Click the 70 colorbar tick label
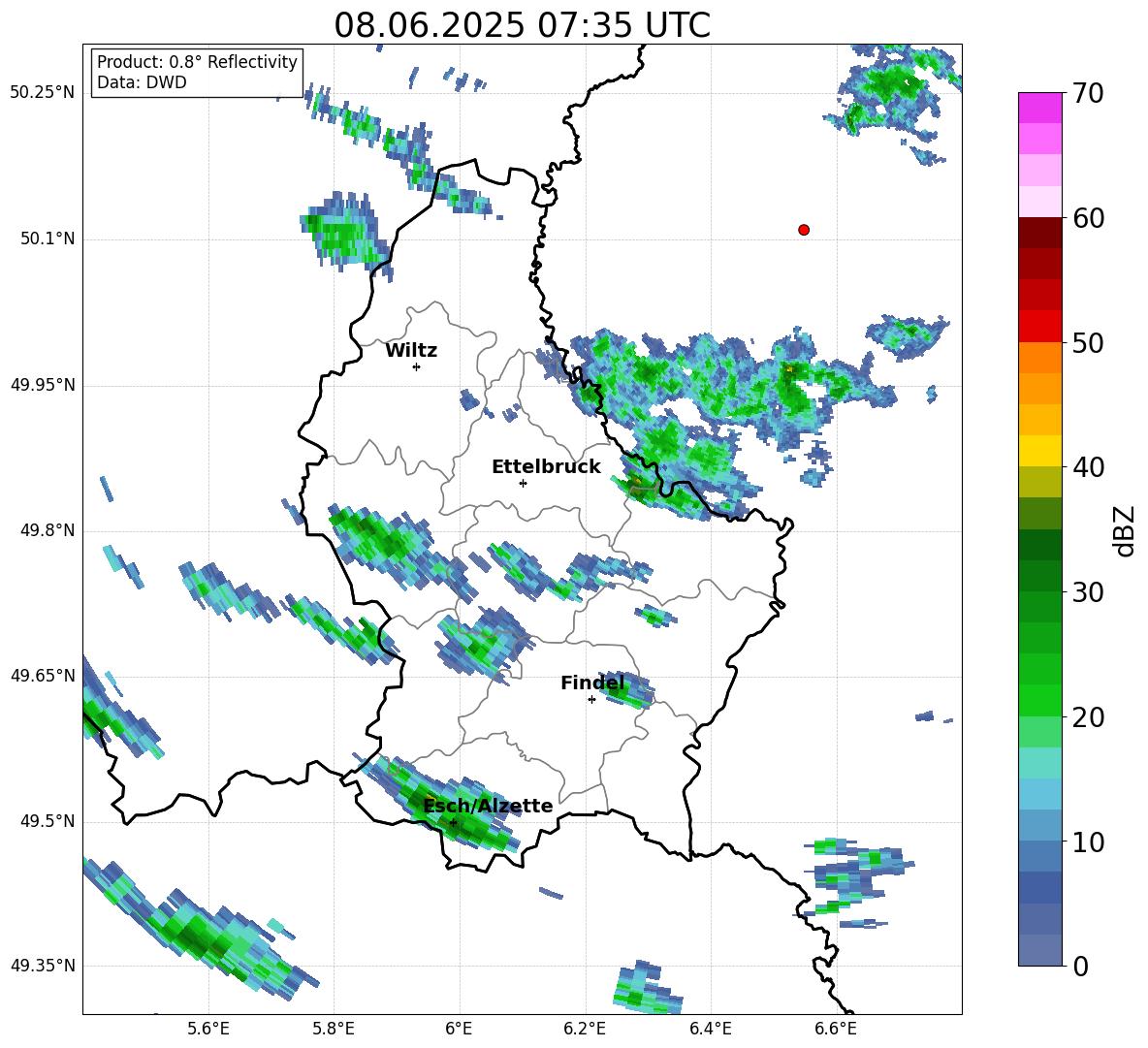The width and height of the screenshot is (1148, 1048). coord(1088,94)
